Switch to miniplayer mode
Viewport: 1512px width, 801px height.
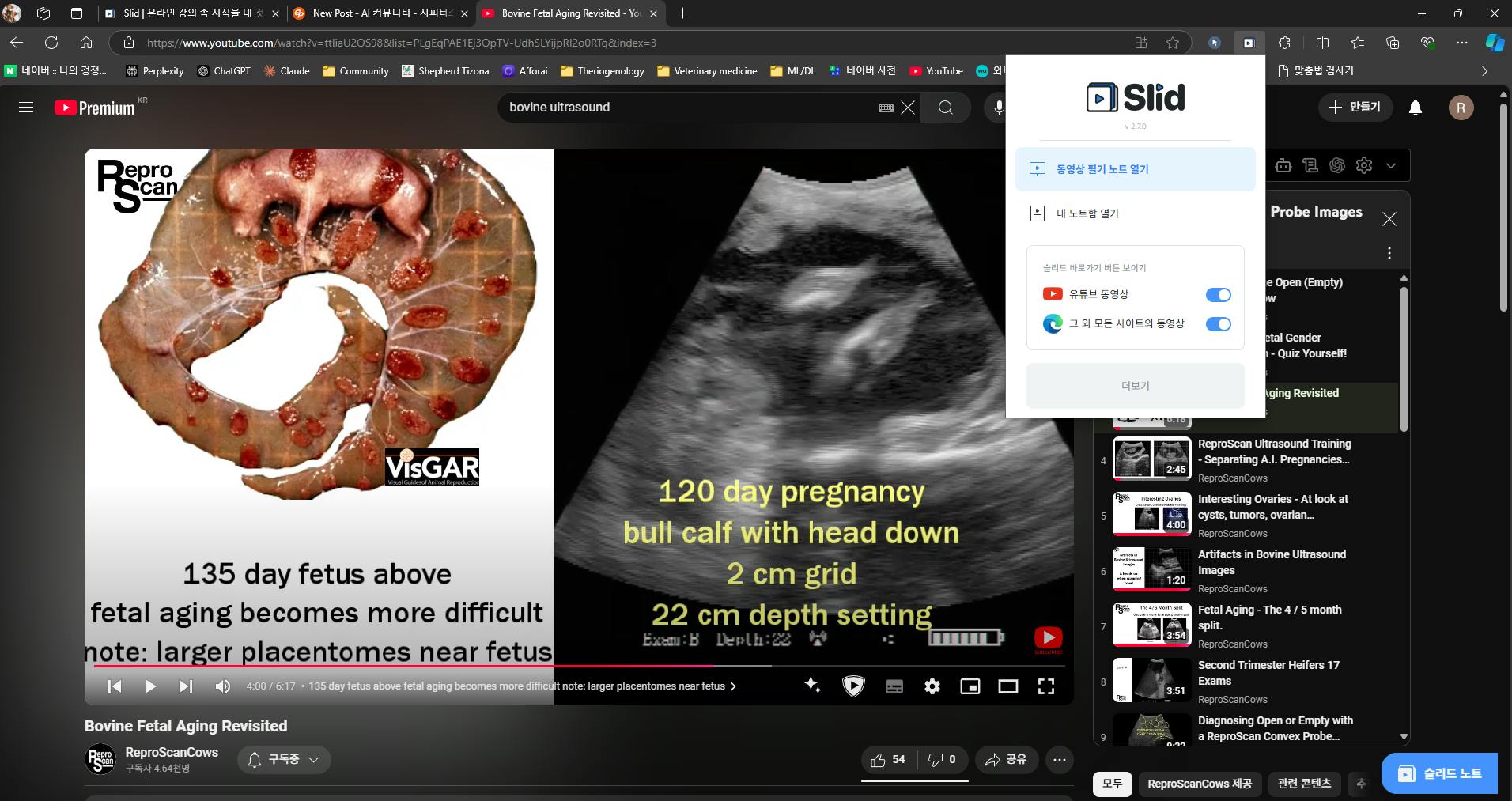(x=970, y=686)
